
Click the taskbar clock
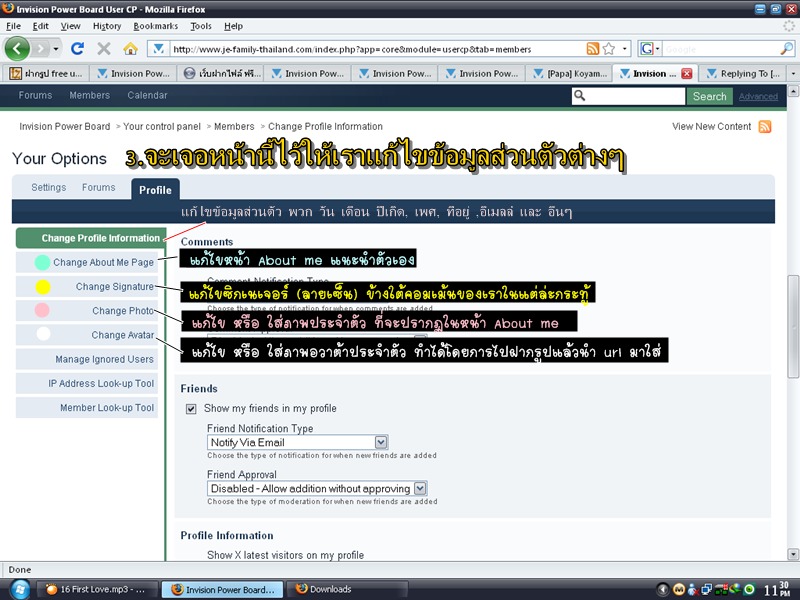[x=777, y=589]
